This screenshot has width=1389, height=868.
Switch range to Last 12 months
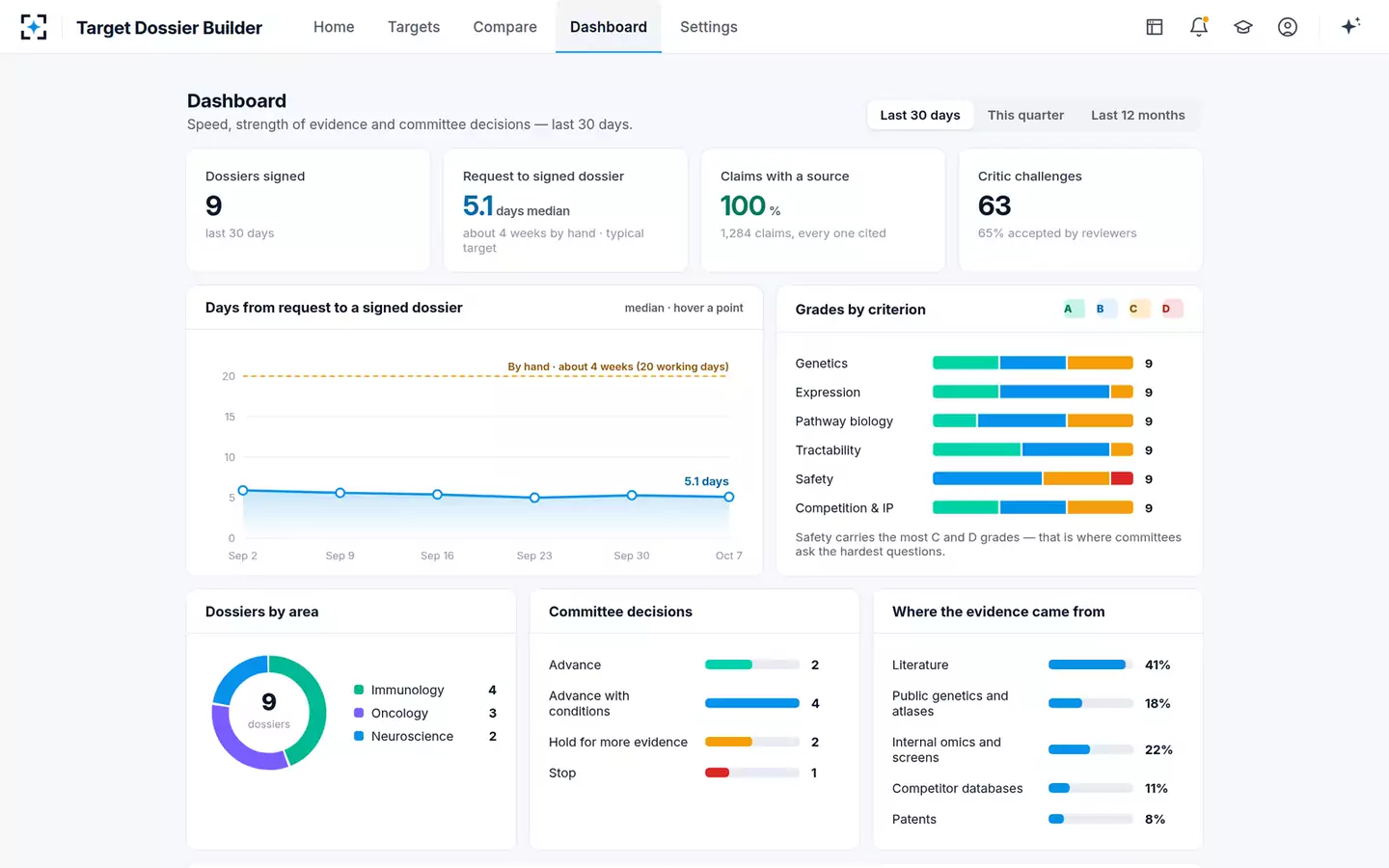point(1138,115)
